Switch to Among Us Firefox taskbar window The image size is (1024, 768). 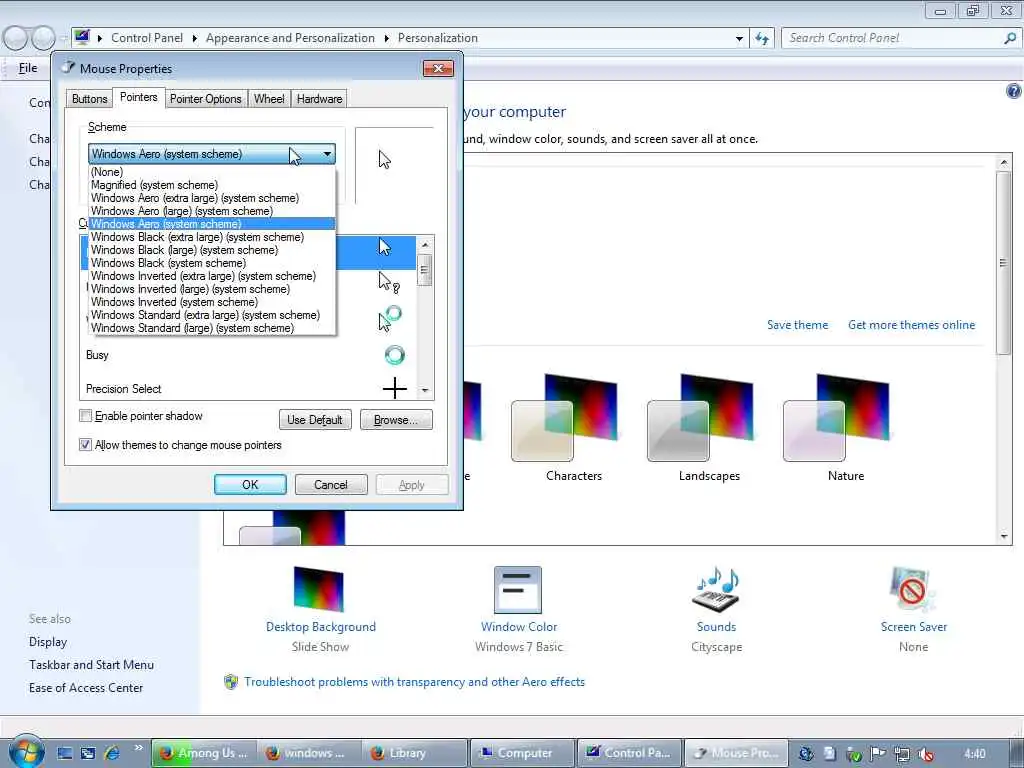pyautogui.click(x=204, y=753)
